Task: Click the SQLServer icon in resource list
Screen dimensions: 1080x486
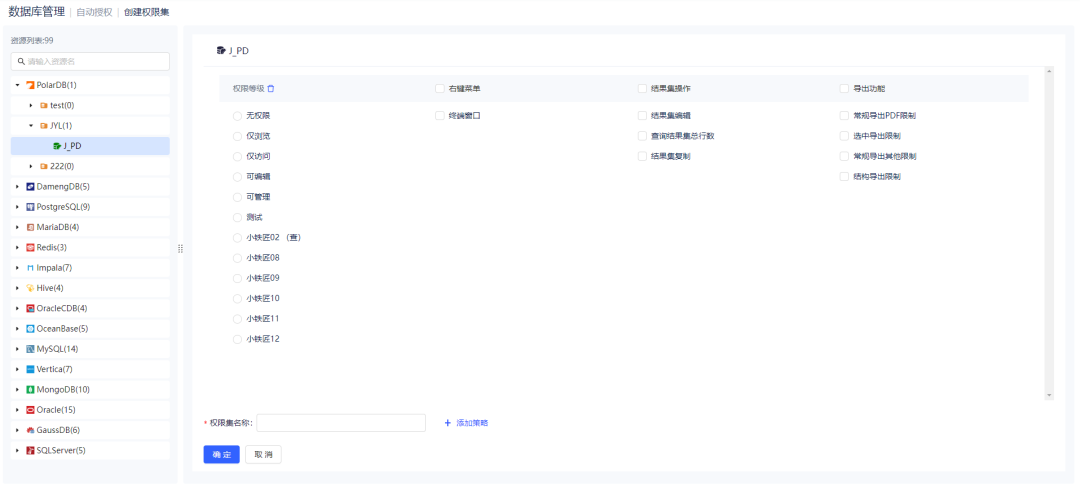Action: coord(31,450)
